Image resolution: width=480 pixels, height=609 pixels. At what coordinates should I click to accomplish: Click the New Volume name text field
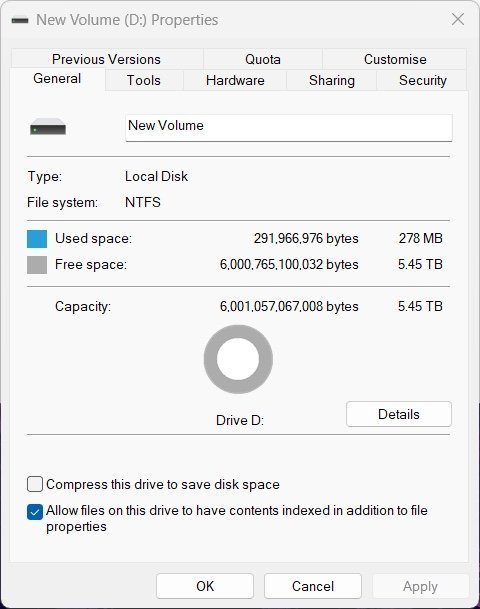pos(289,128)
